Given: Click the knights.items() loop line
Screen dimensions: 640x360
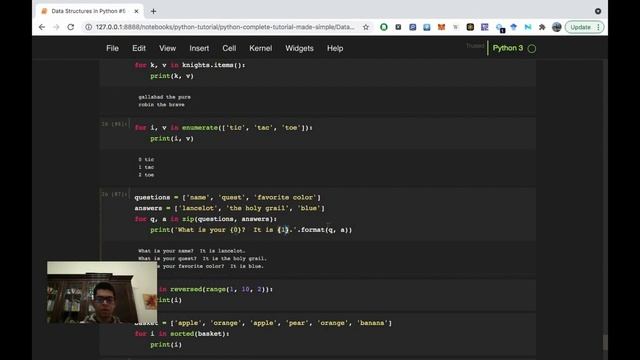Looking at the screenshot, I should [x=190, y=65].
